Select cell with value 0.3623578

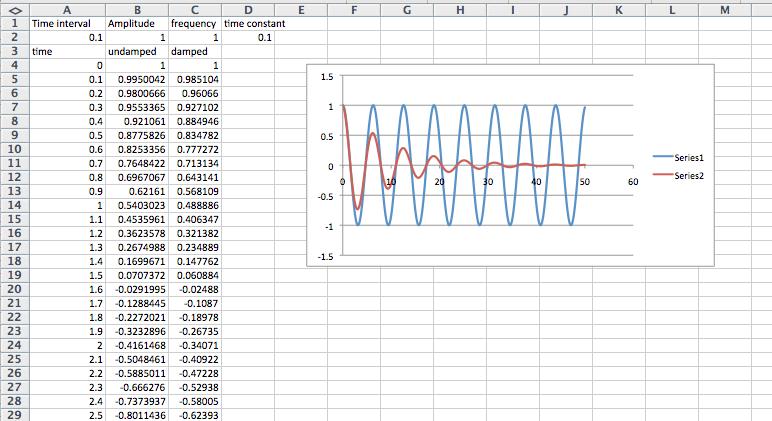point(137,233)
